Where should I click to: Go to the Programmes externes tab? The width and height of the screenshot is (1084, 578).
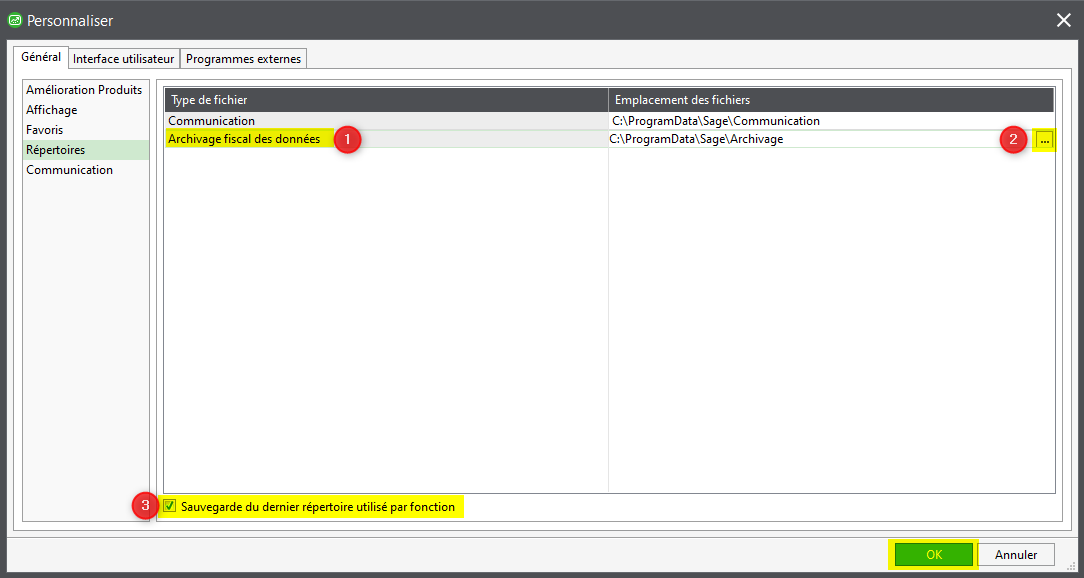point(243,59)
